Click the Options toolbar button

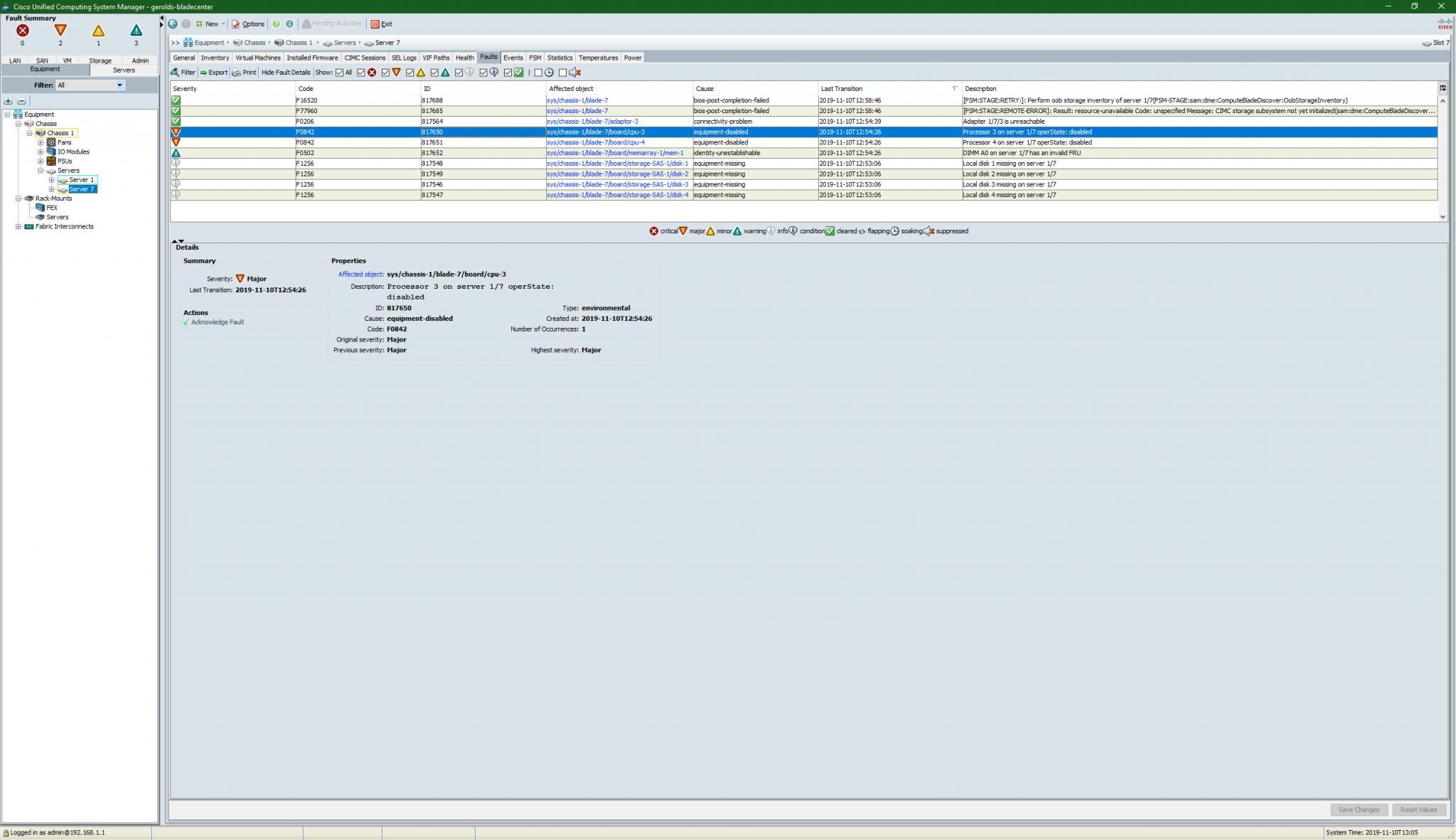[x=248, y=23]
